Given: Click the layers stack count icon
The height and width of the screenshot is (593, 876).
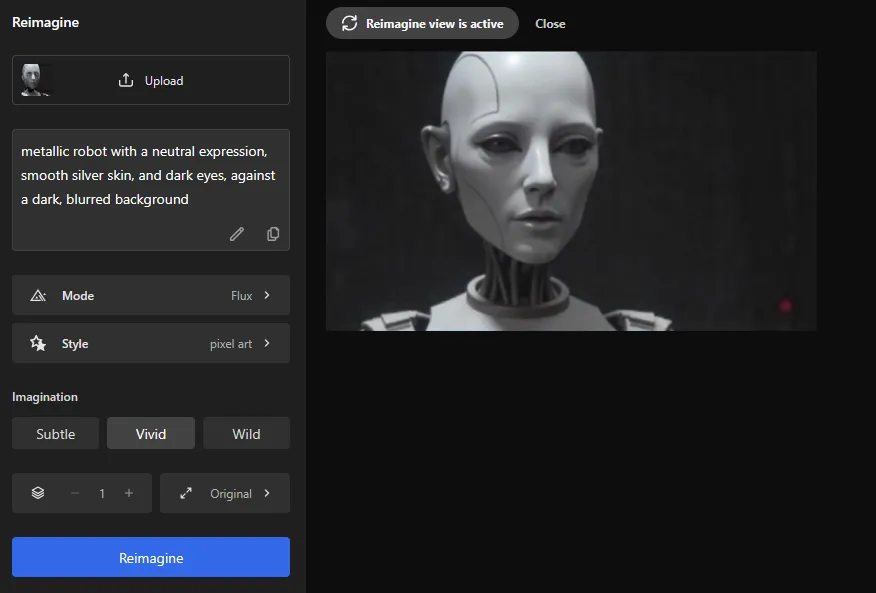Looking at the screenshot, I should coord(38,493).
